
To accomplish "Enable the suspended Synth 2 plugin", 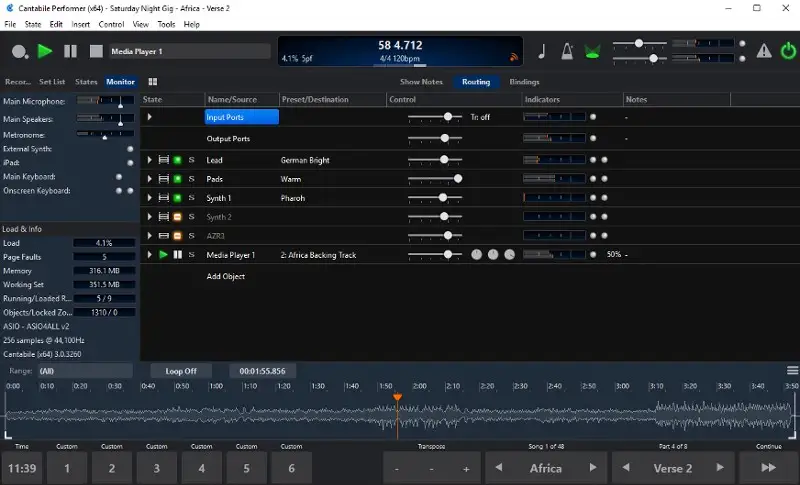I will point(177,217).
